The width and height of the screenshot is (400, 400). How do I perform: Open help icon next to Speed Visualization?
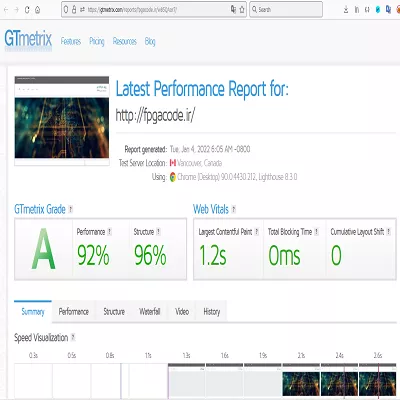pos(73,337)
